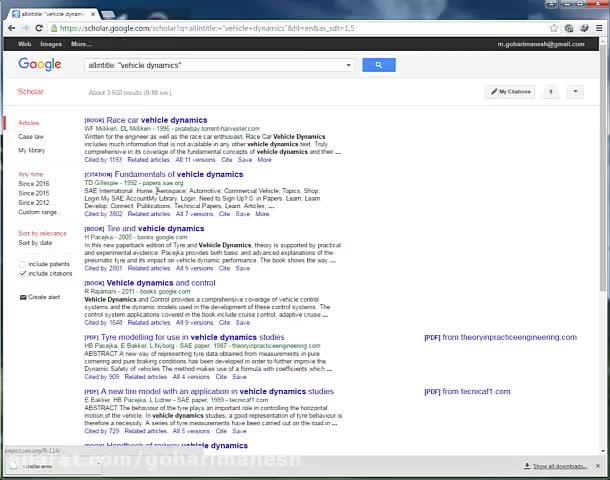
Task: Expand the settings dropdown next to My Citations
Action: (x=575, y=91)
